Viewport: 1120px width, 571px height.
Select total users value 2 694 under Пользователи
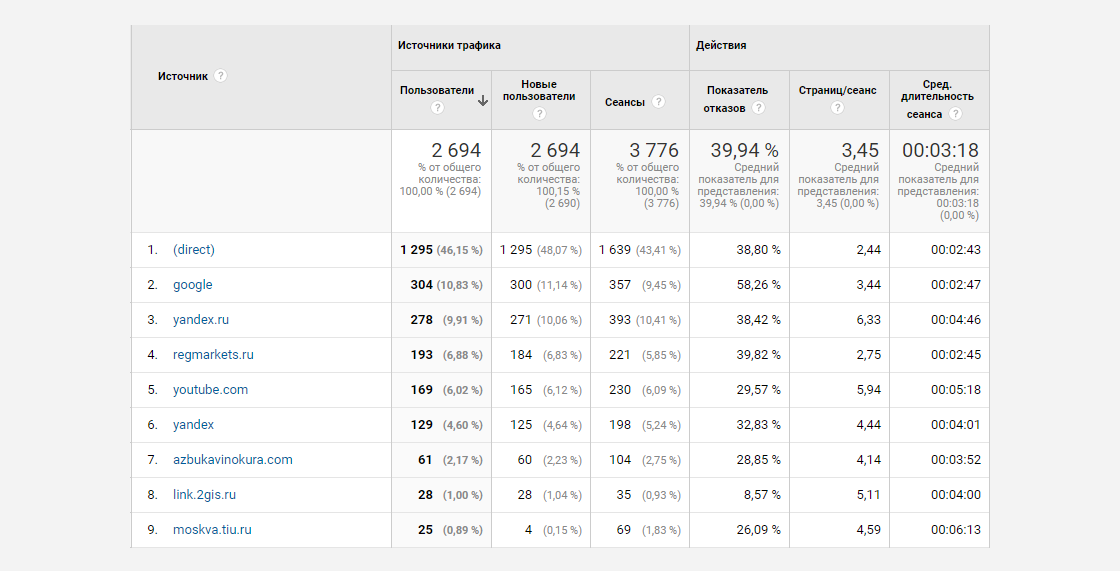456,150
